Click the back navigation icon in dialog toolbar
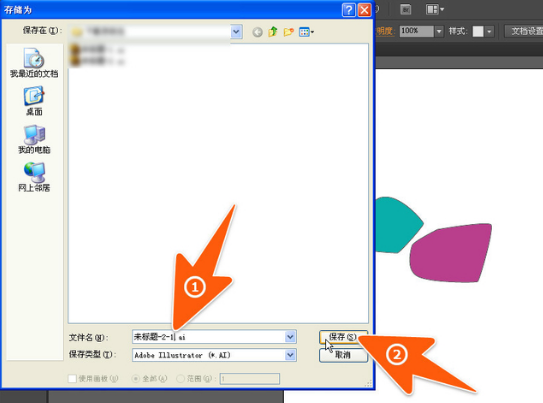 257,32
